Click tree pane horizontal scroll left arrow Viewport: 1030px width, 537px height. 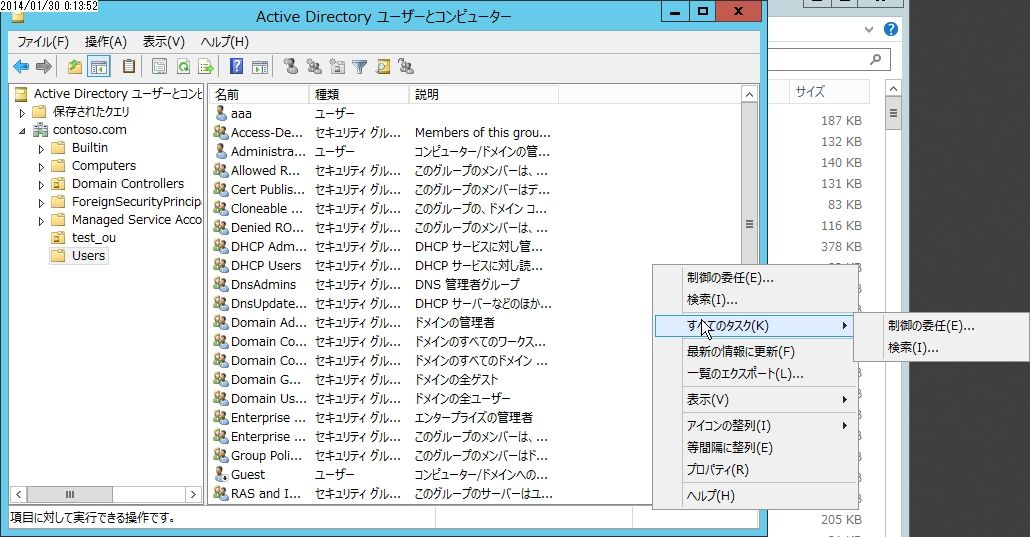click(18, 494)
